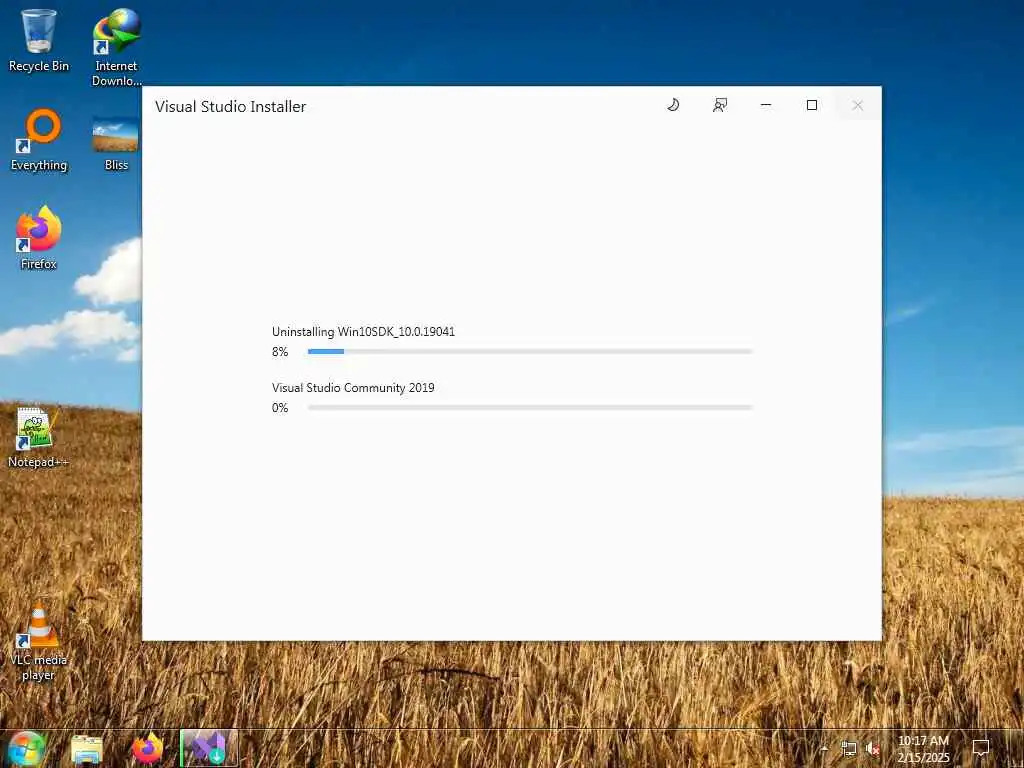Open the taskbar clock and date
This screenshot has width=1024, height=768.
923,749
